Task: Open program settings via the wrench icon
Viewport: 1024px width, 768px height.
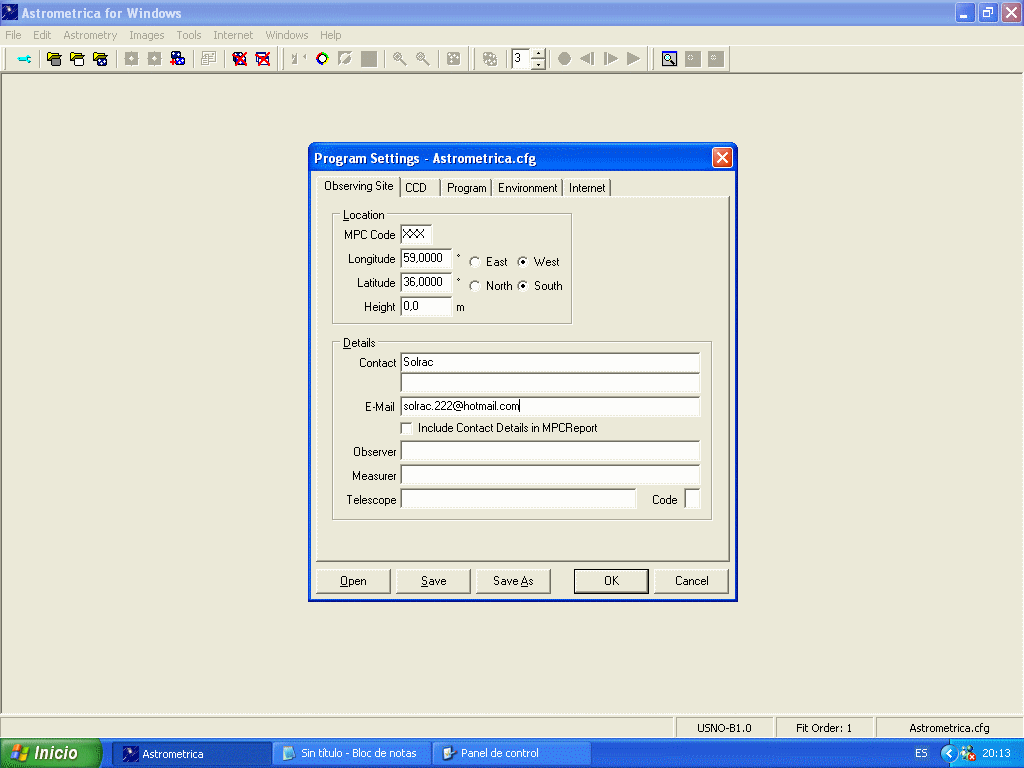Action: click(x=24, y=59)
